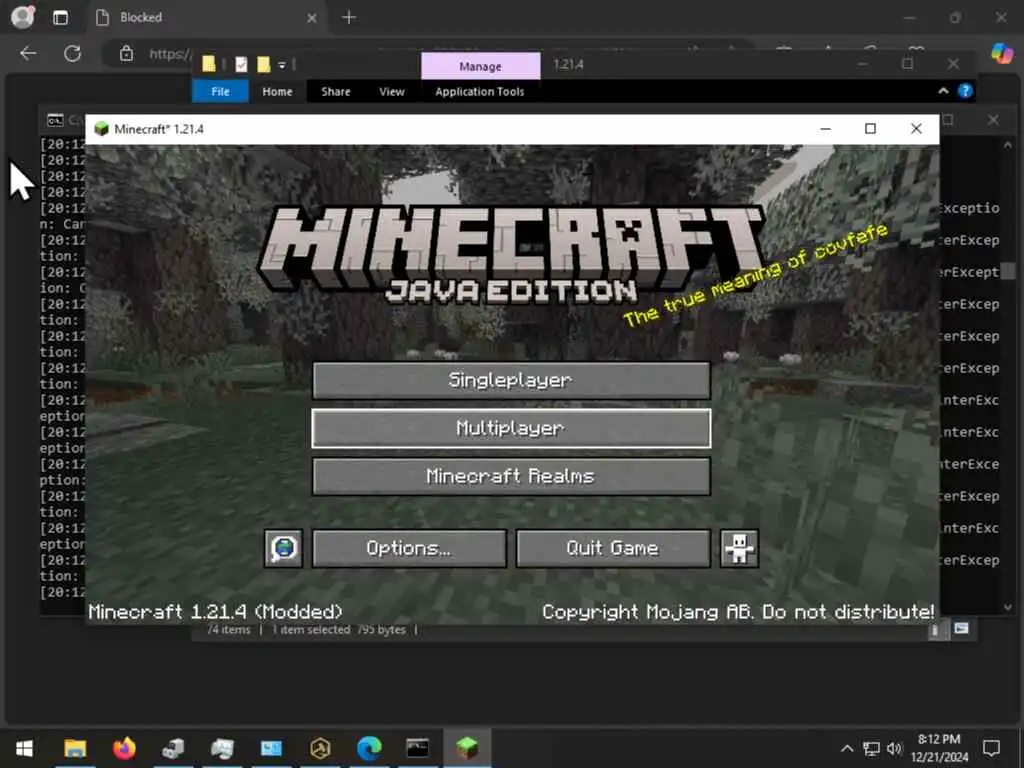This screenshot has height=768, width=1024.
Task: Open the Windows Start menu
Action: click(24, 748)
